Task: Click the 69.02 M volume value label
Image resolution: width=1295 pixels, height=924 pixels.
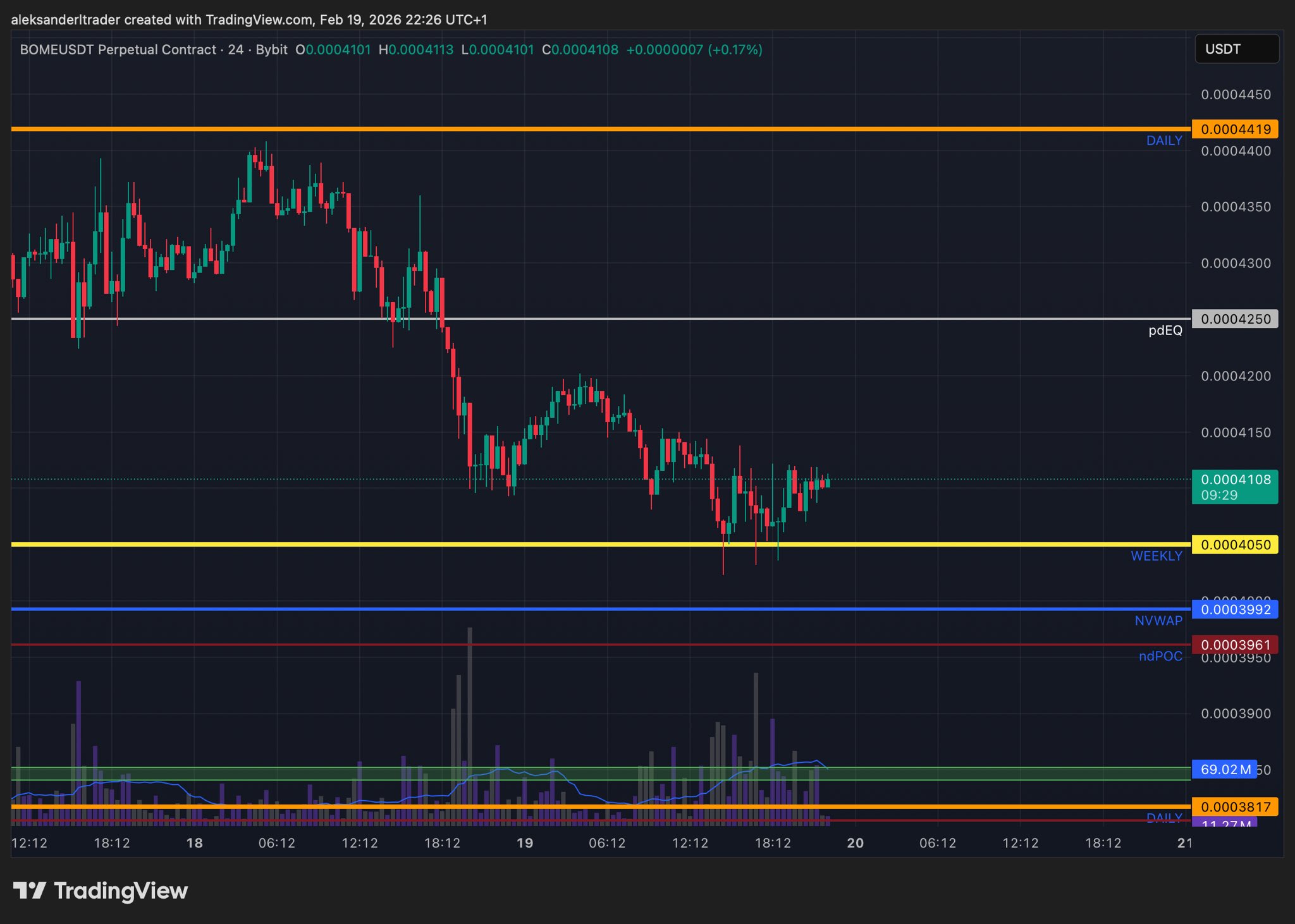Action: (x=1224, y=770)
